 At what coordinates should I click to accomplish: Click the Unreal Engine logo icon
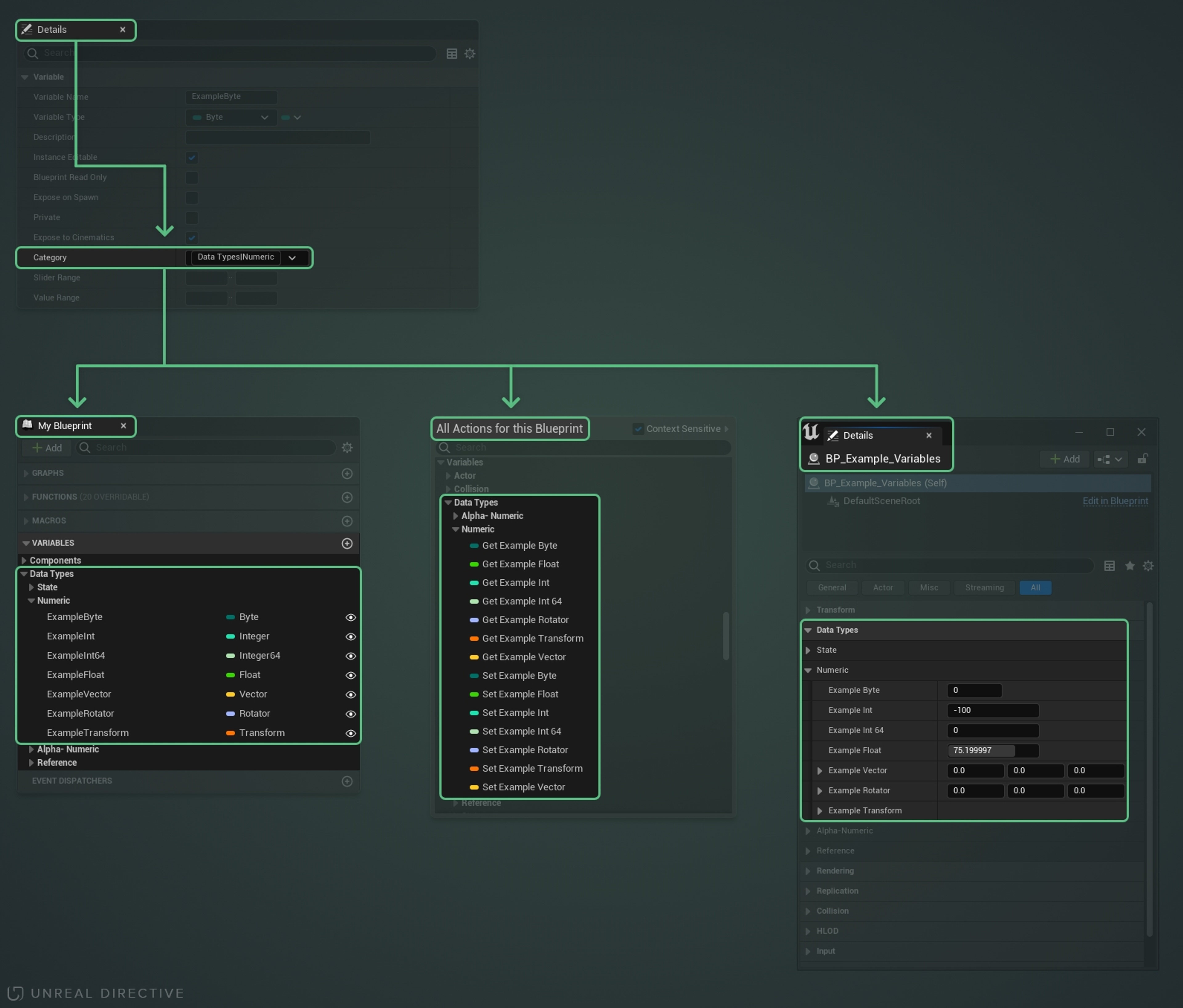point(811,432)
